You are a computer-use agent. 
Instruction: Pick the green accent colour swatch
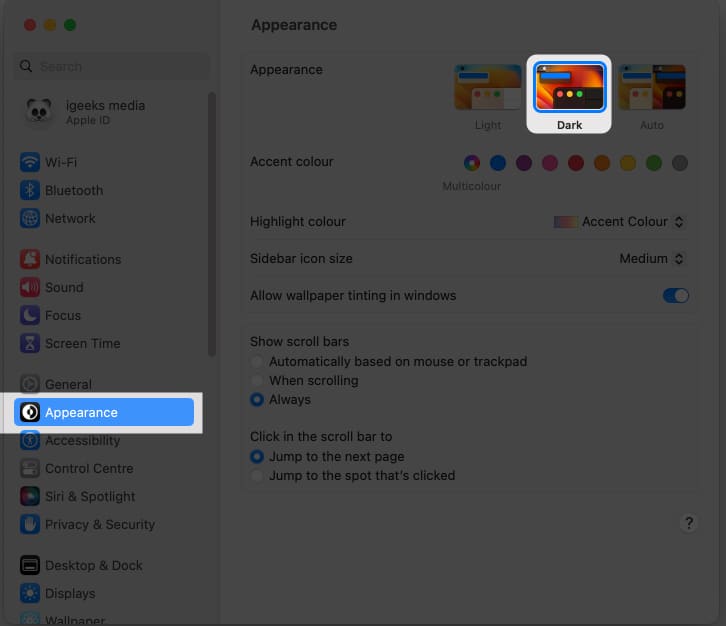[653, 163]
